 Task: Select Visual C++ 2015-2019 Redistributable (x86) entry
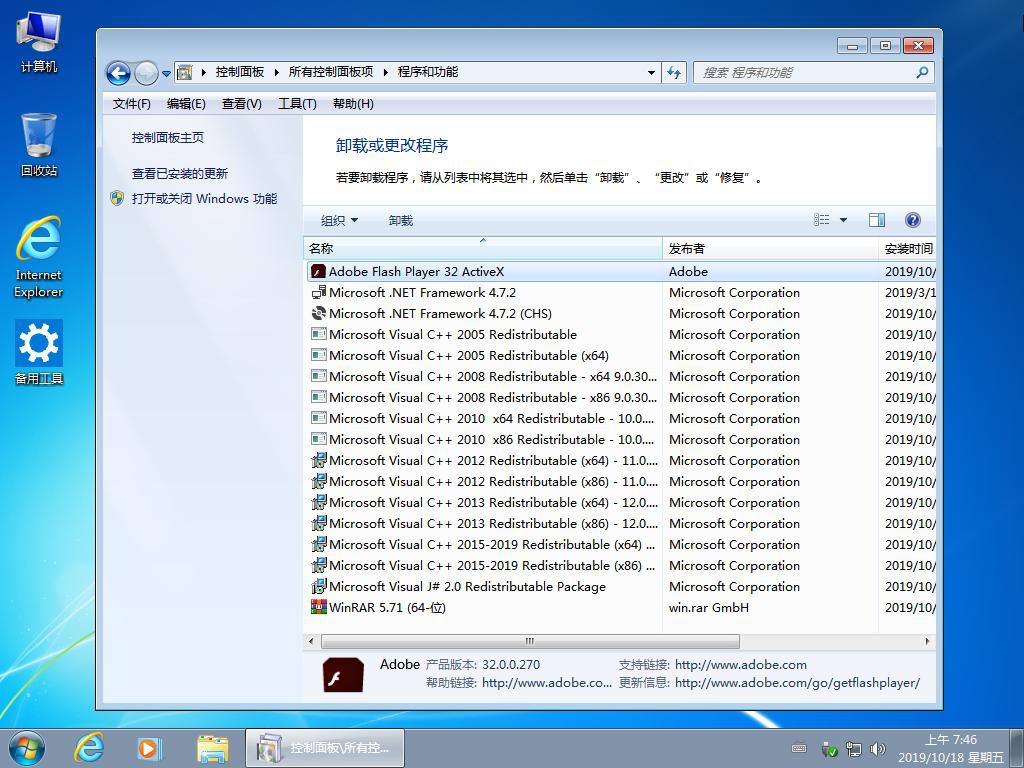click(x=492, y=566)
